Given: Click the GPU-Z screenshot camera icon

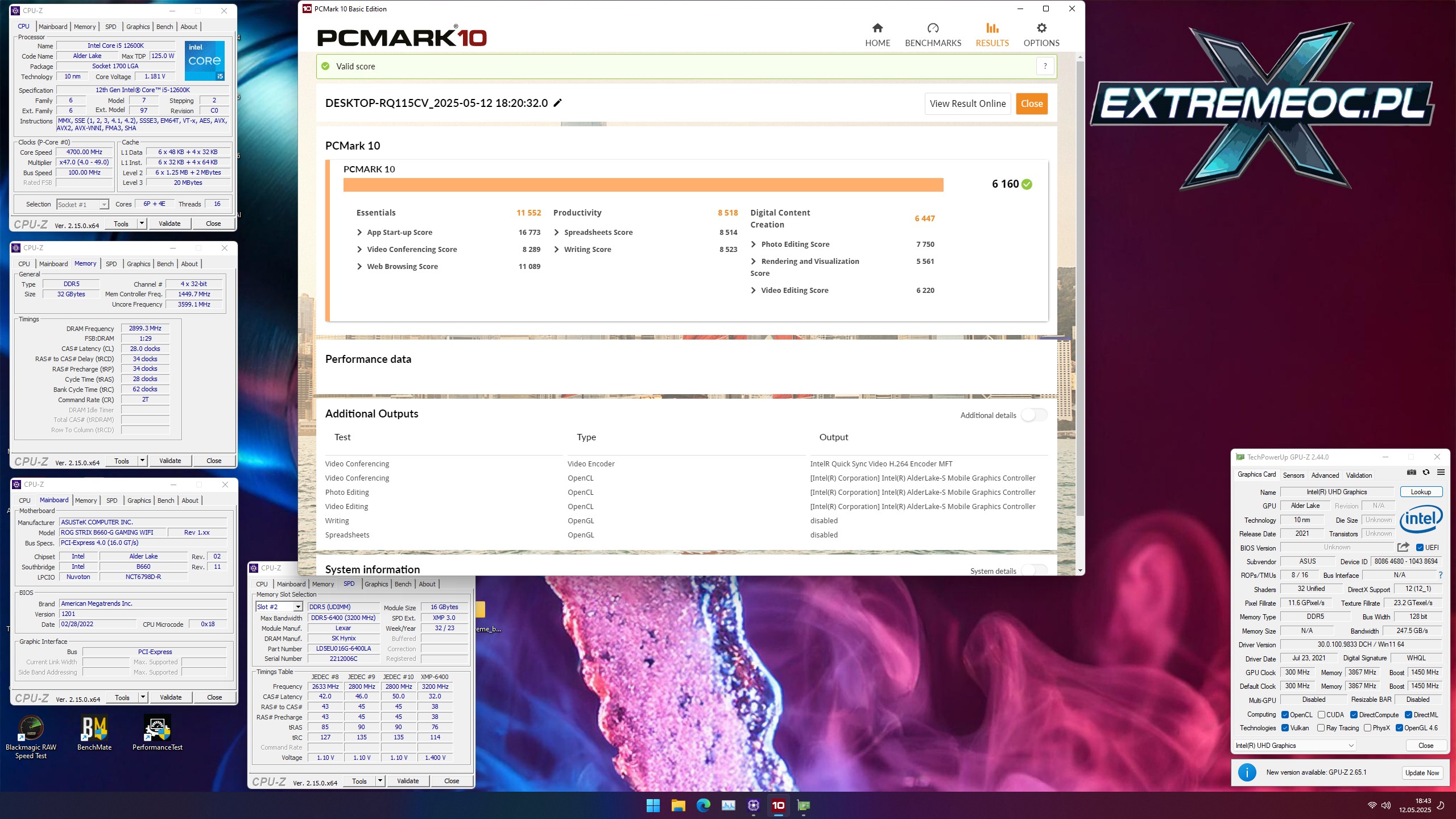Looking at the screenshot, I should [x=1412, y=472].
